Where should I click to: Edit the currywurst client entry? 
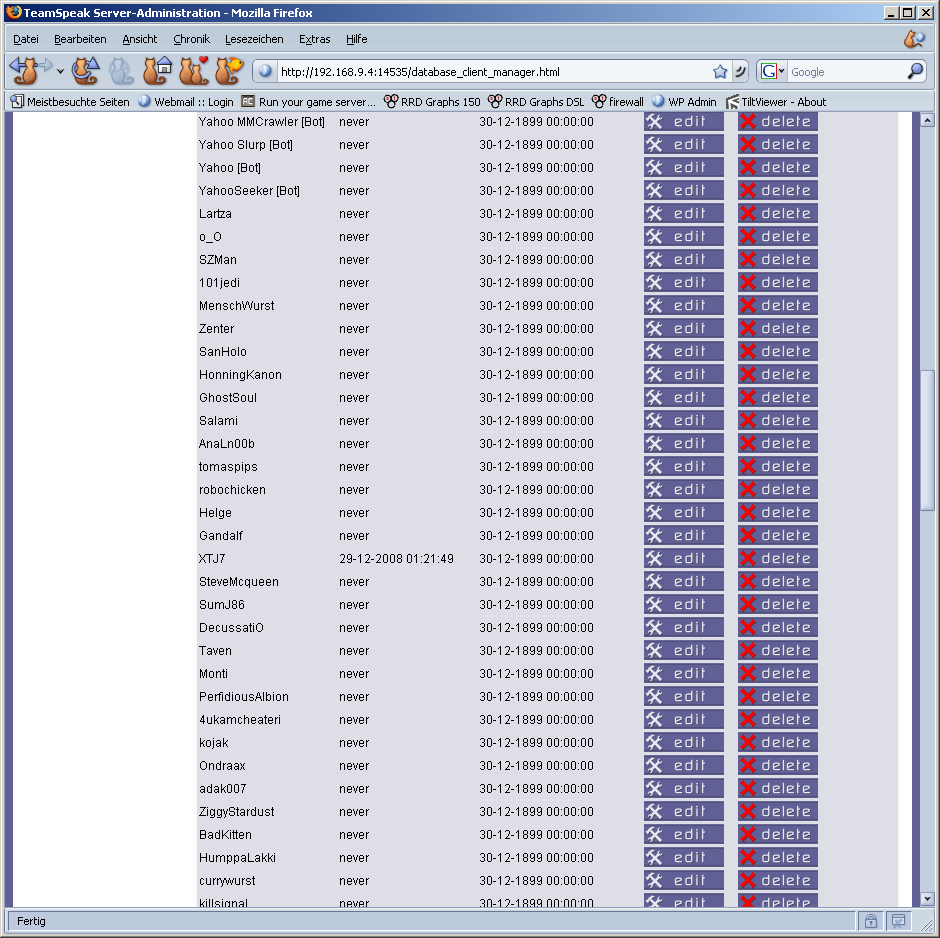click(x=683, y=880)
